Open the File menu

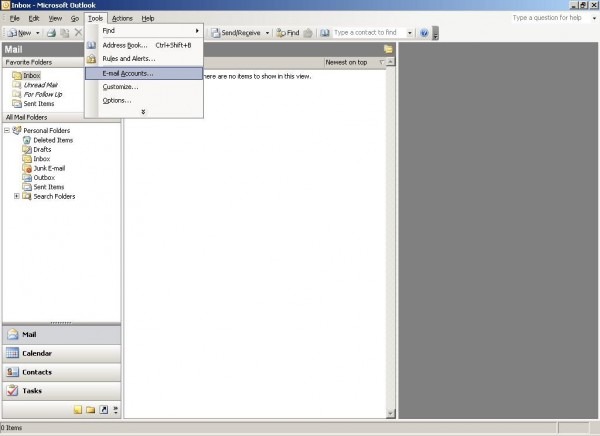click(15, 18)
